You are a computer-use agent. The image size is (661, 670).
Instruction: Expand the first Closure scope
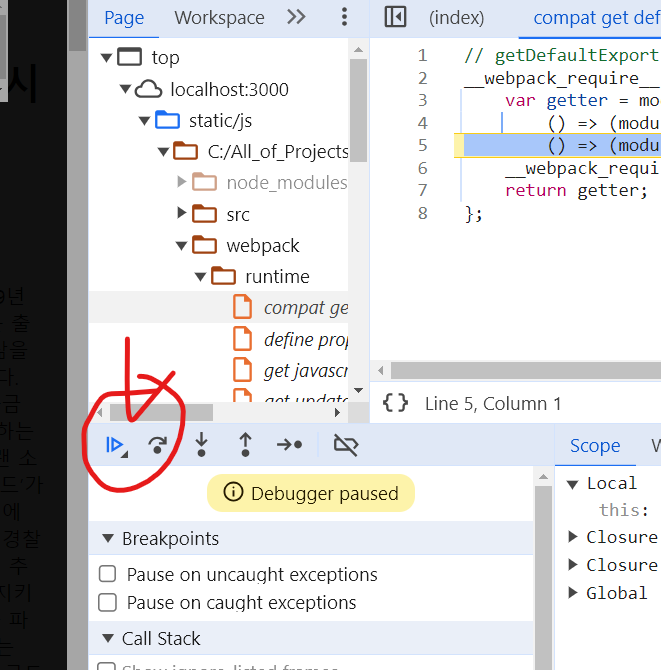click(573, 536)
